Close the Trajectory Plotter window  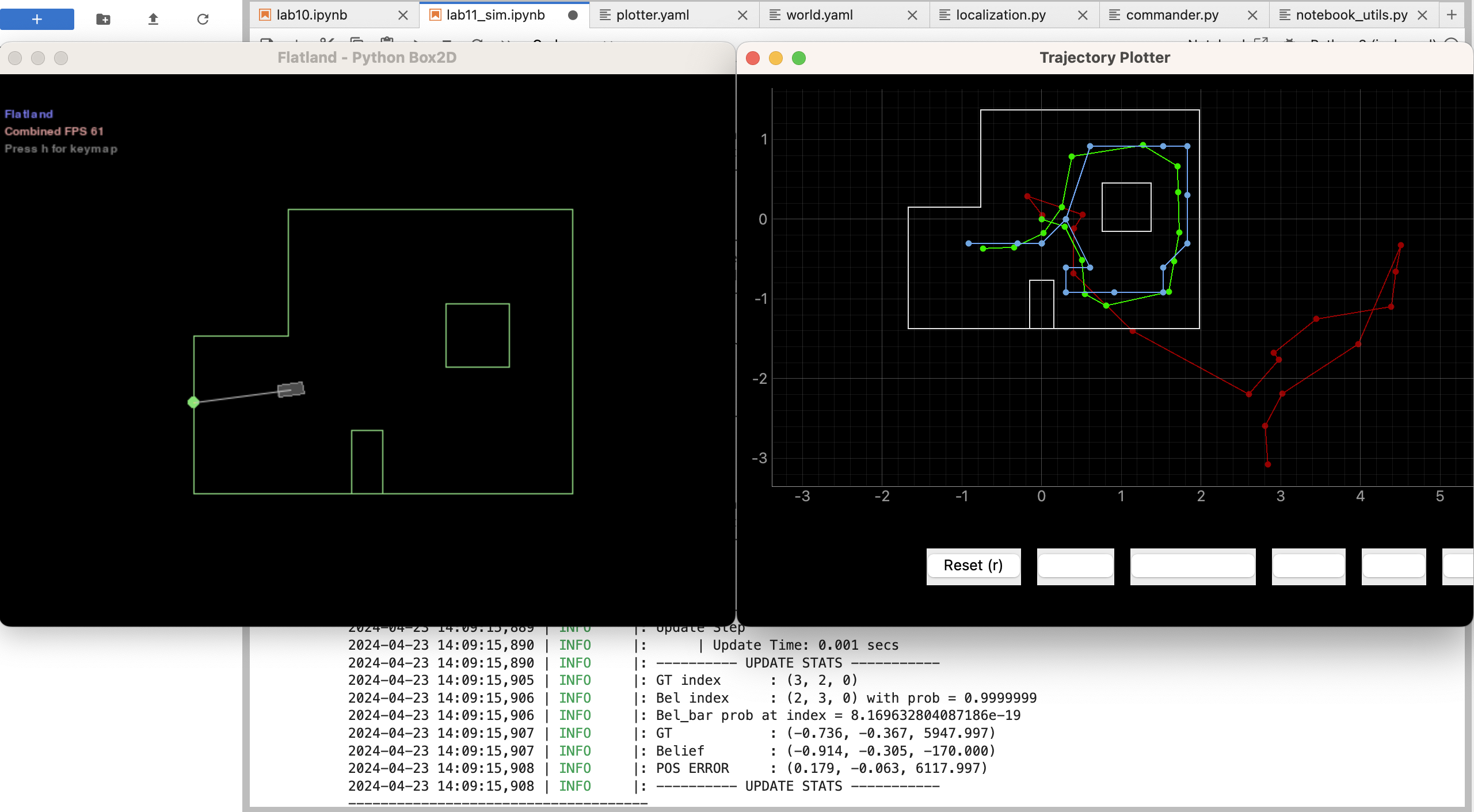[x=753, y=58]
